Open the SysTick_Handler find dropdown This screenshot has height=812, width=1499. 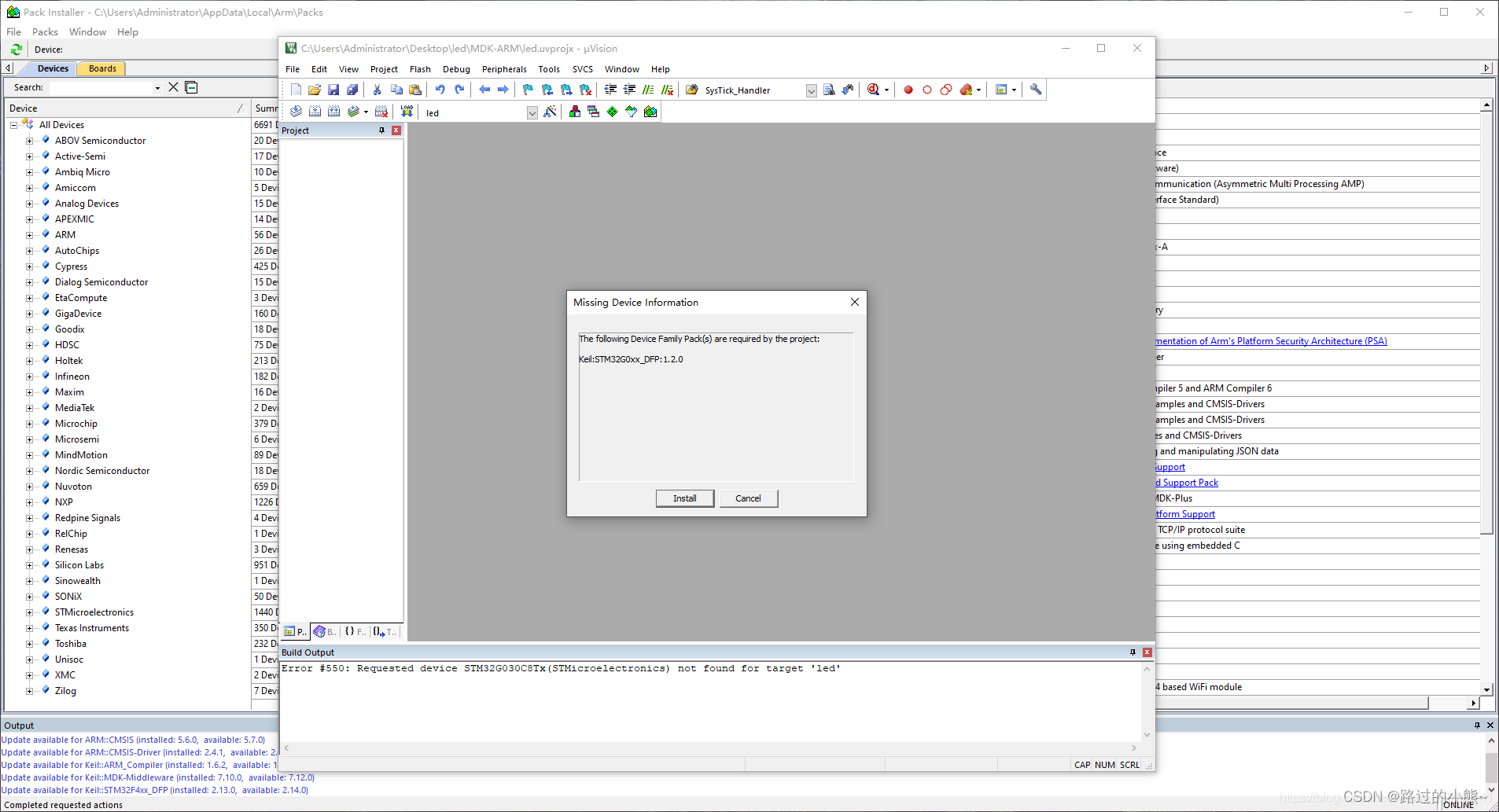click(812, 90)
